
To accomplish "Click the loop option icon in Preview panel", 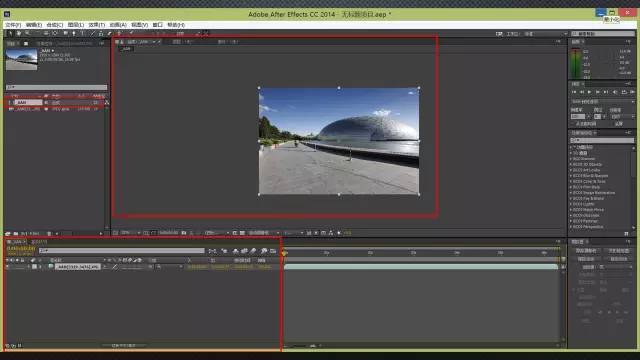I will pos(624,92).
